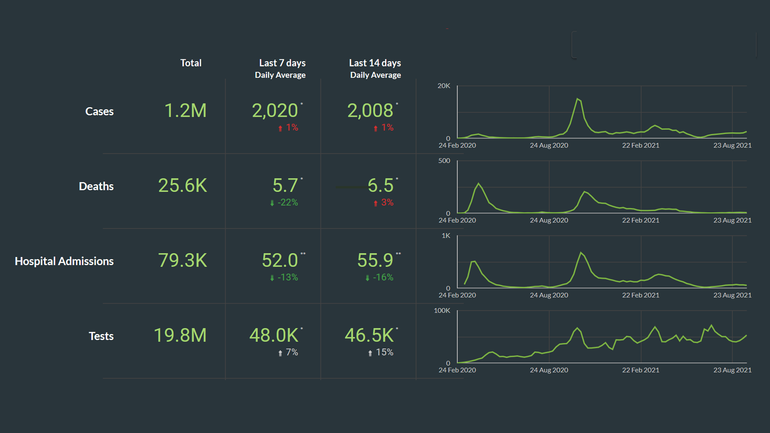Click the first peak in the Deaths chart

point(479,183)
